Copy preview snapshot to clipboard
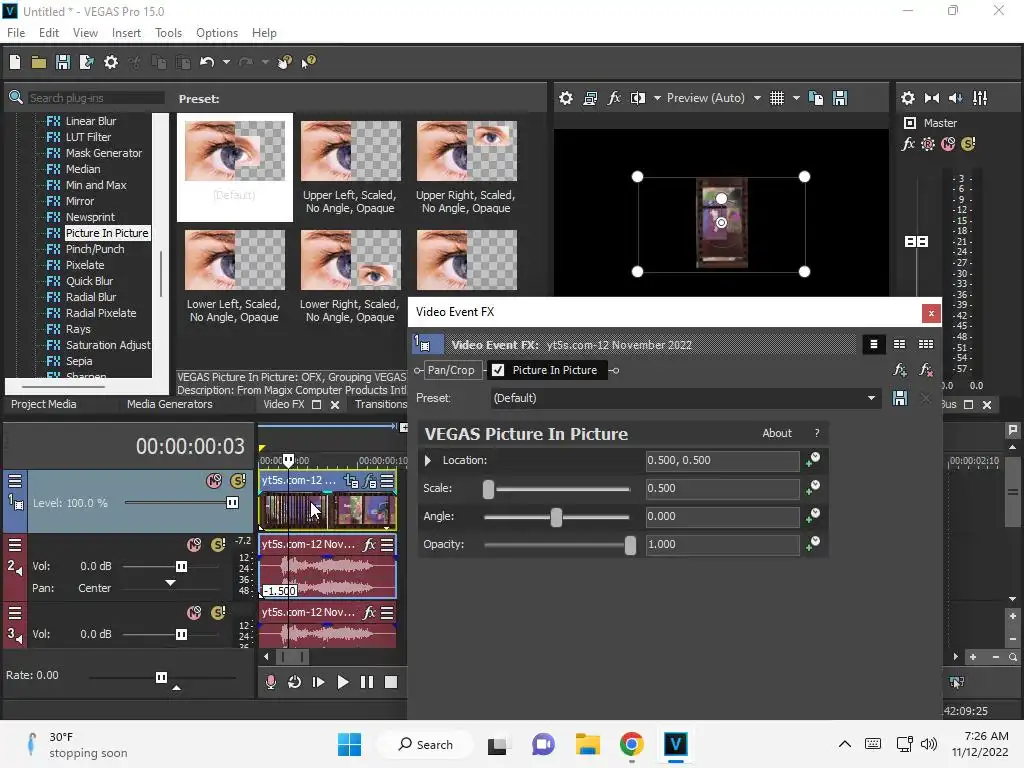Viewport: 1024px width, 768px height. 816,98
